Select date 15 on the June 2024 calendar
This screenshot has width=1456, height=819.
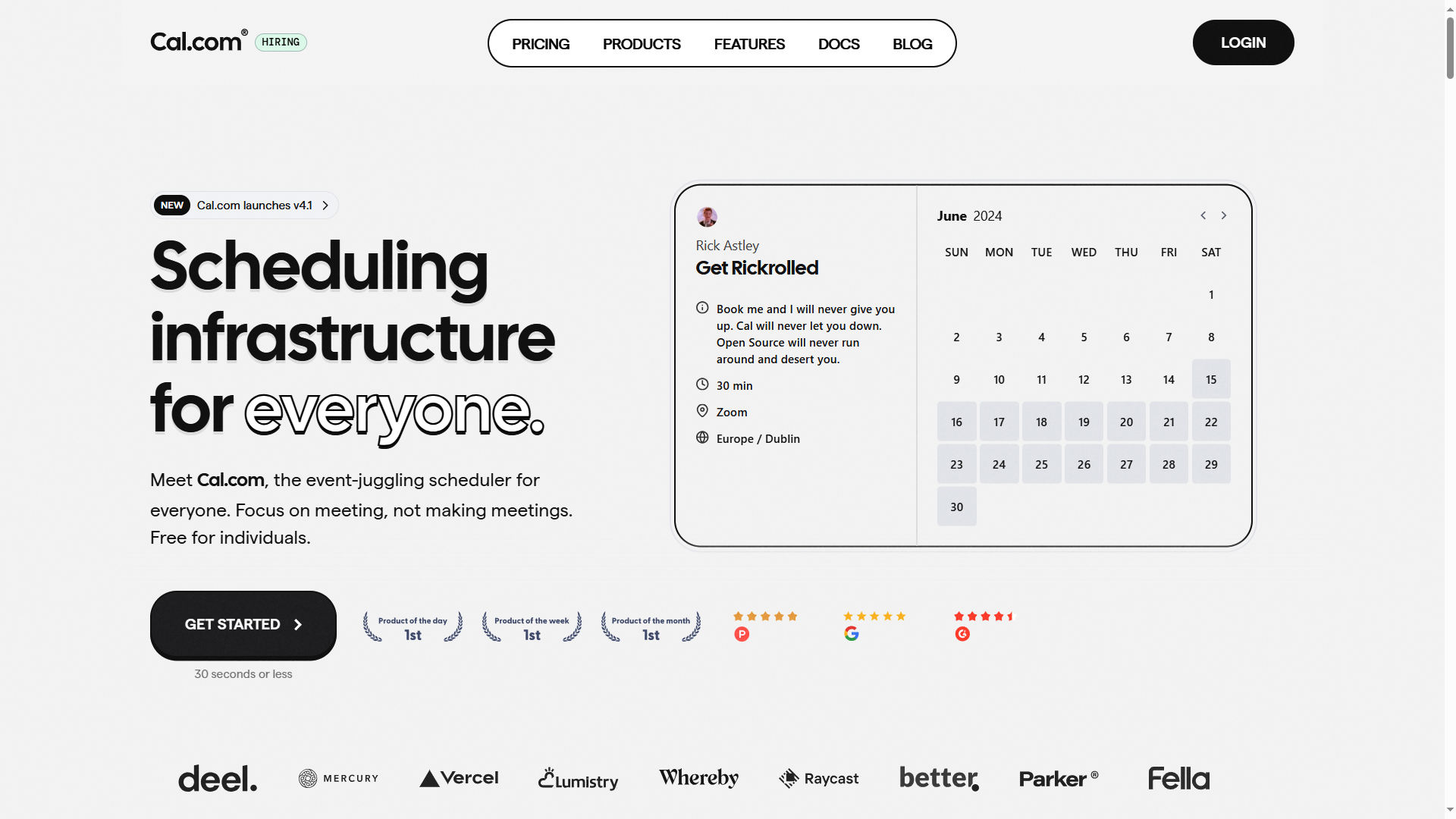[1211, 379]
